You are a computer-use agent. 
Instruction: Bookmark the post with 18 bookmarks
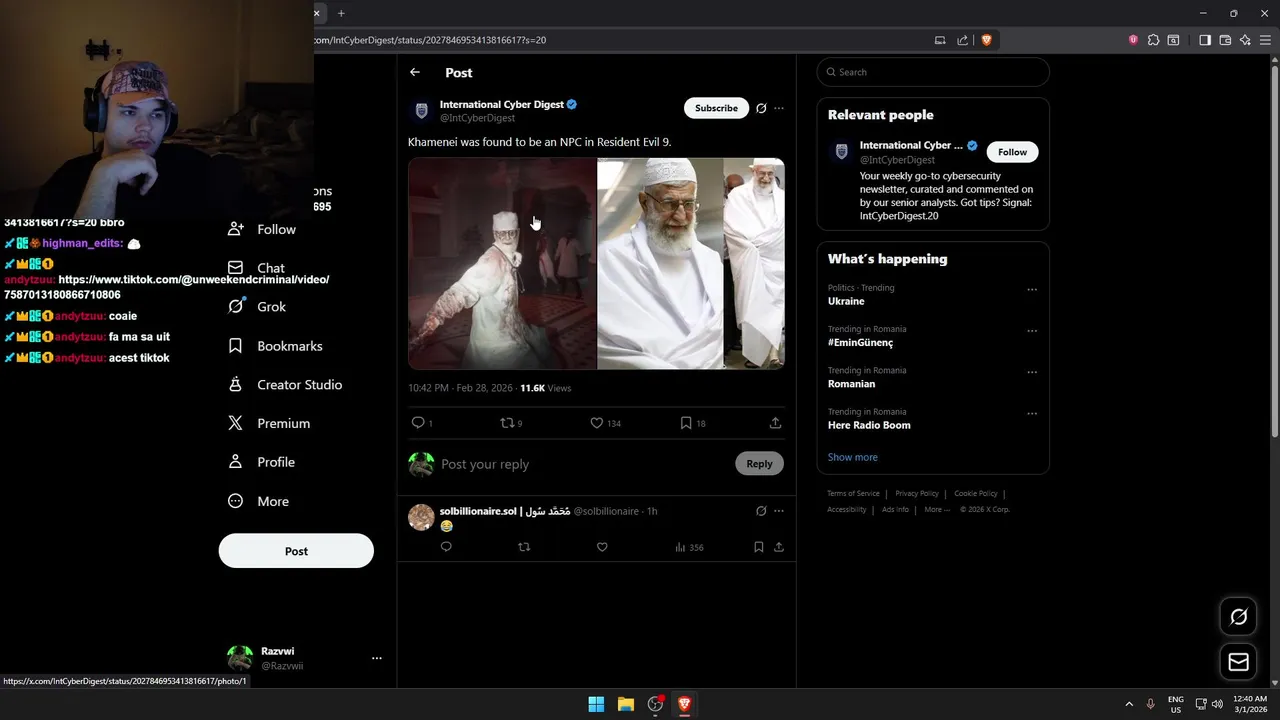(686, 423)
